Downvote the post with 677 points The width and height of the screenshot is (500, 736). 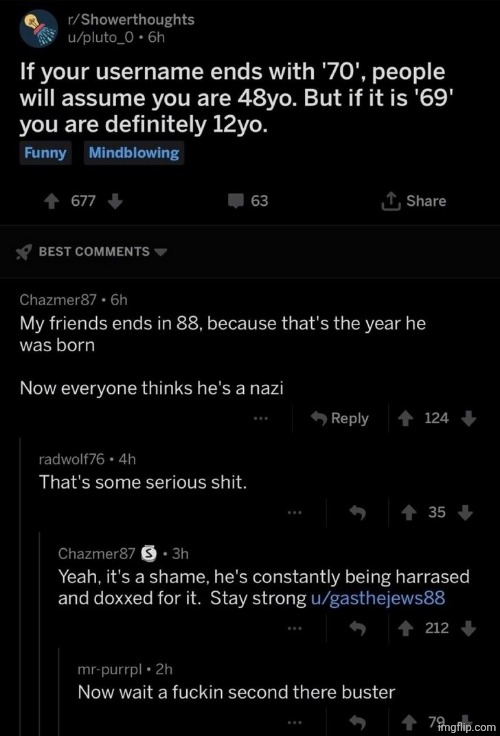point(115,201)
